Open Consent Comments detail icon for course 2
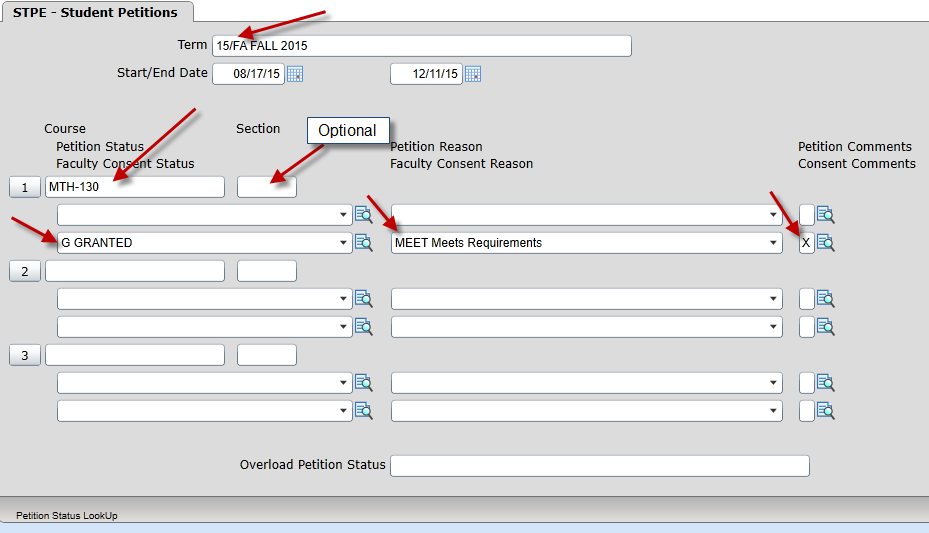Image resolution: width=929 pixels, height=533 pixels. [826, 327]
